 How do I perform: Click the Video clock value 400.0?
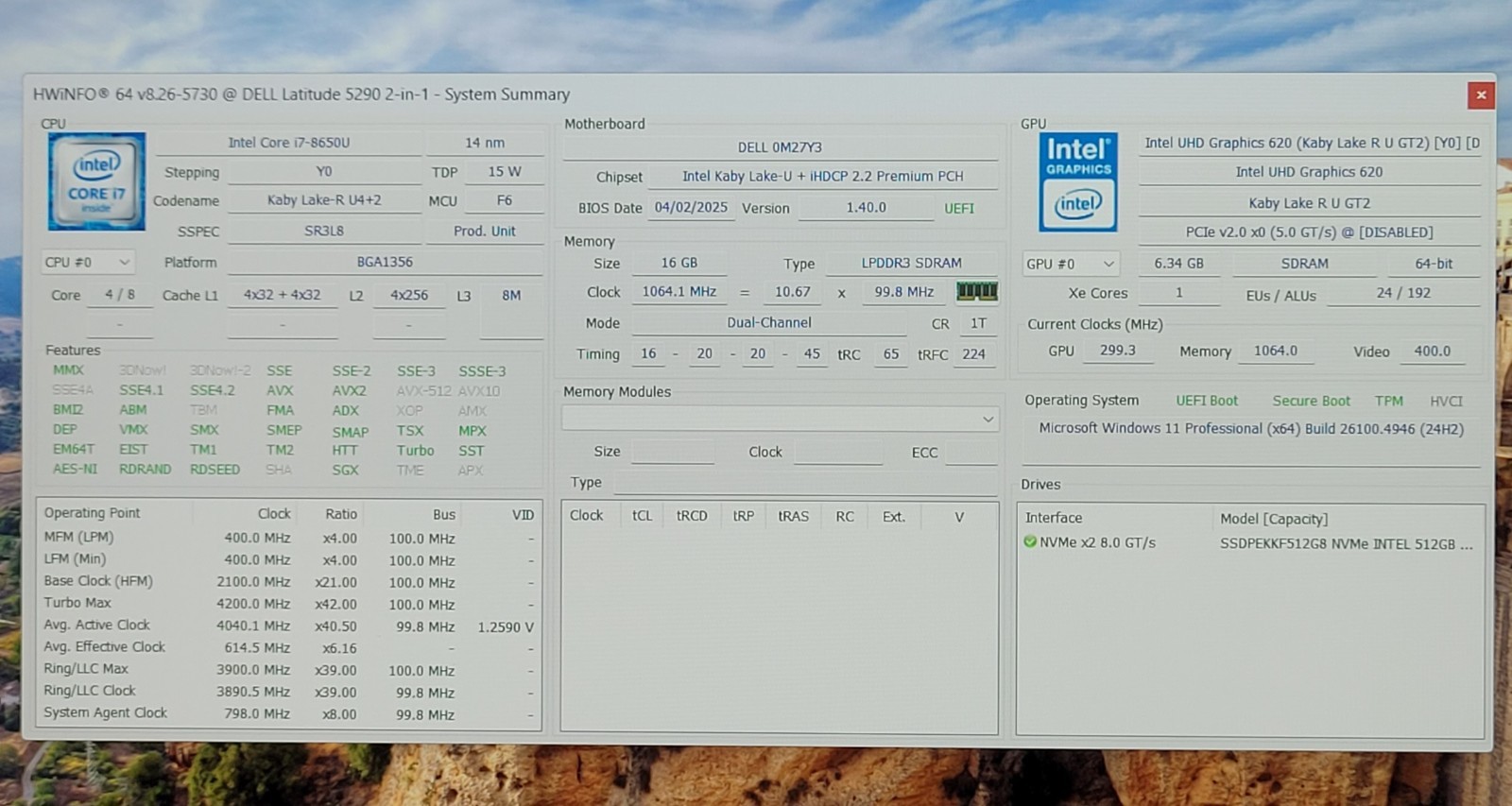(x=1433, y=351)
